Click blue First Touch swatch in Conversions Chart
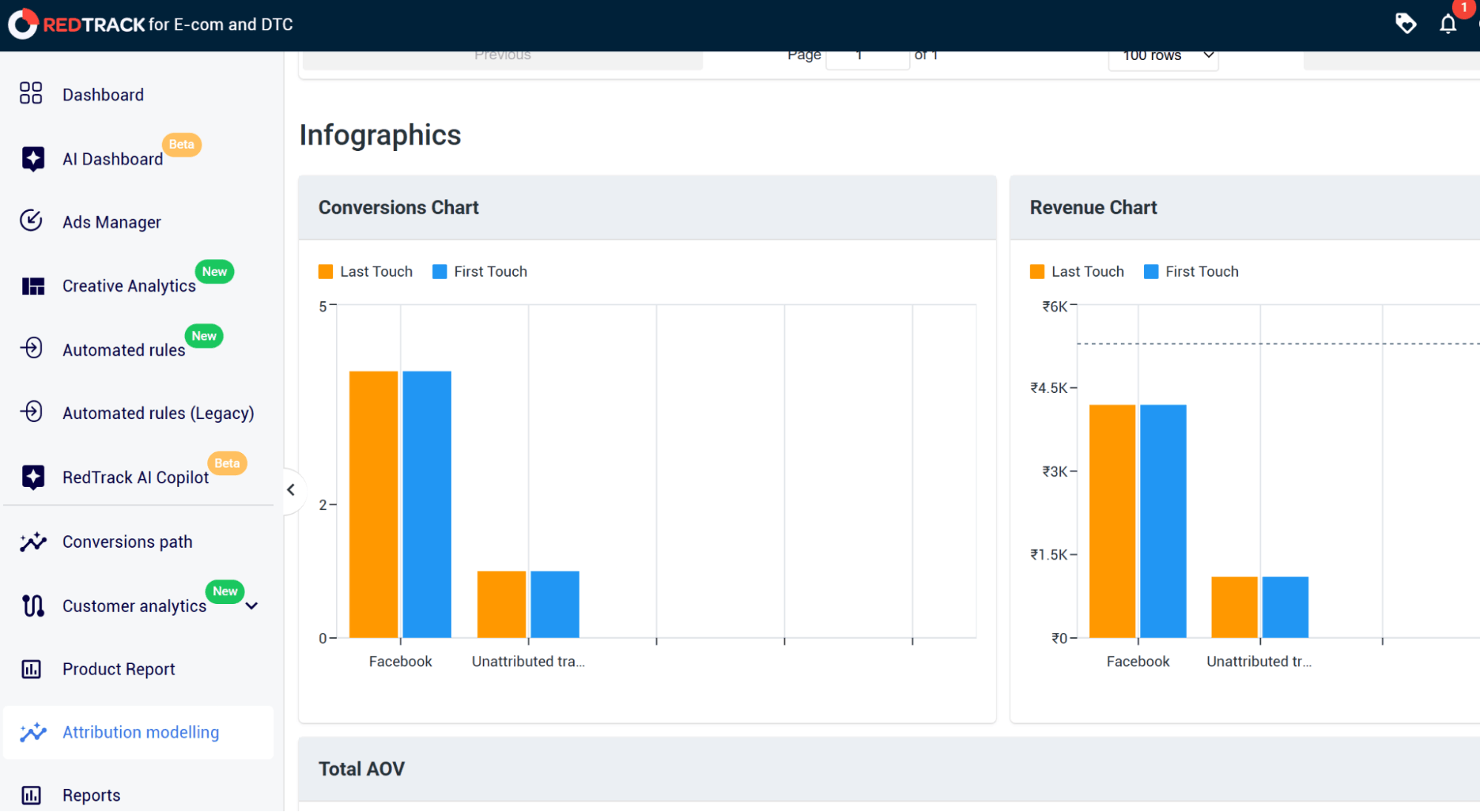The height and width of the screenshot is (812, 1480). [440, 272]
